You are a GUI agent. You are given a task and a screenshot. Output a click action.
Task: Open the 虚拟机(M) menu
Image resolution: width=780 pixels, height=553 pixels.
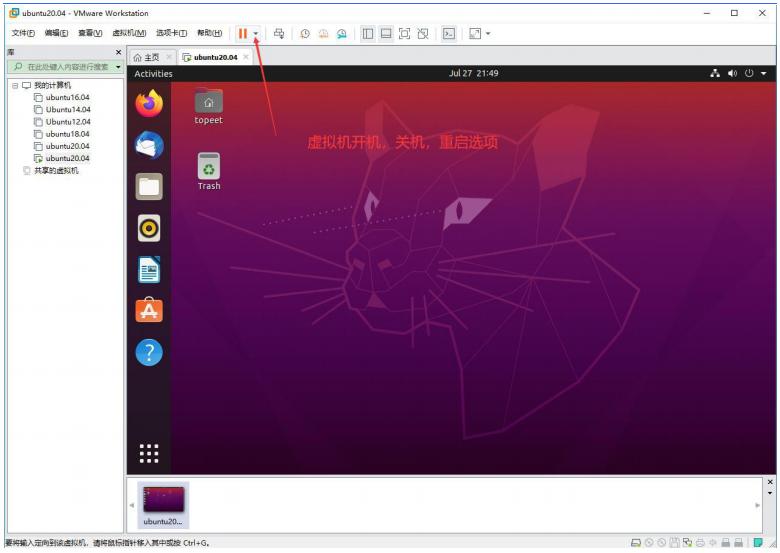click(x=129, y=33)
